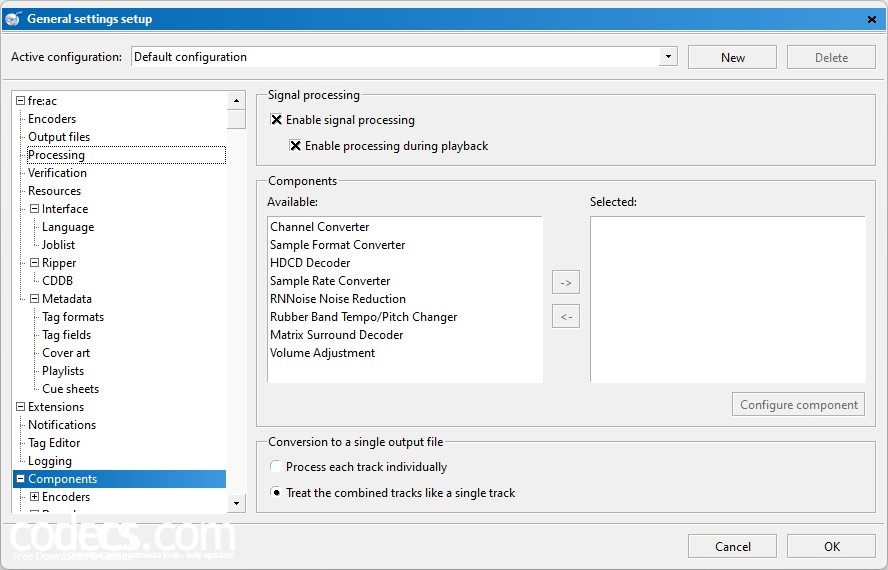Expand the Encoders node under Components
The width and height of the screenshot is (888, 570).
35,496
